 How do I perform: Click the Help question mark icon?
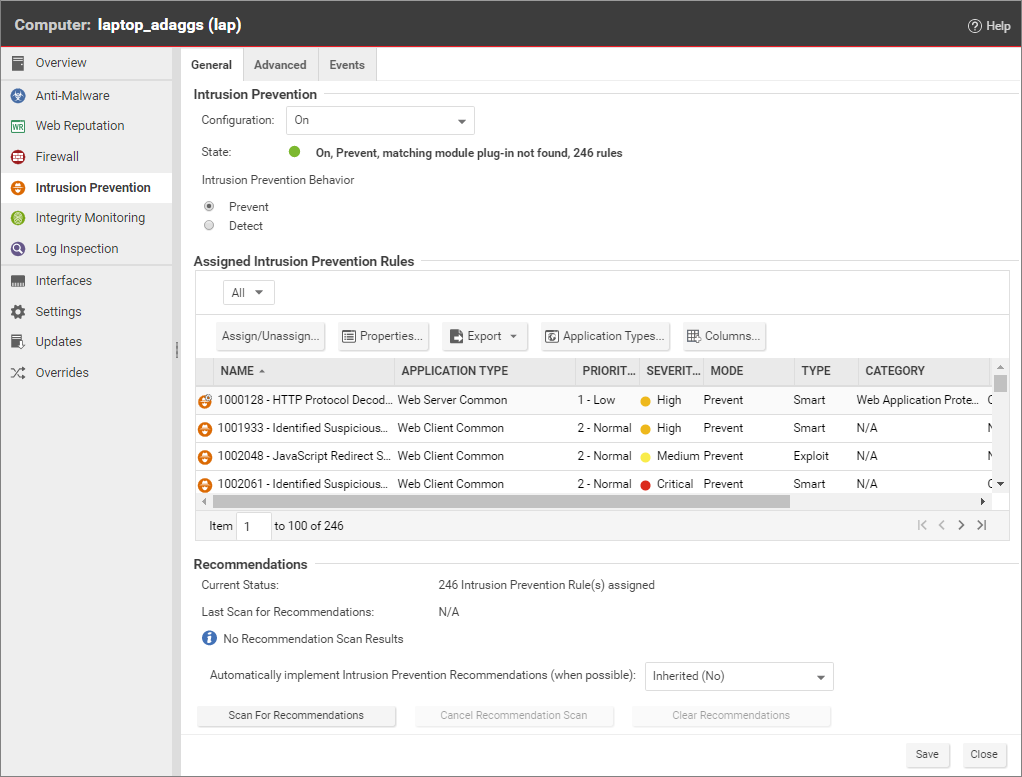(974, 26)
